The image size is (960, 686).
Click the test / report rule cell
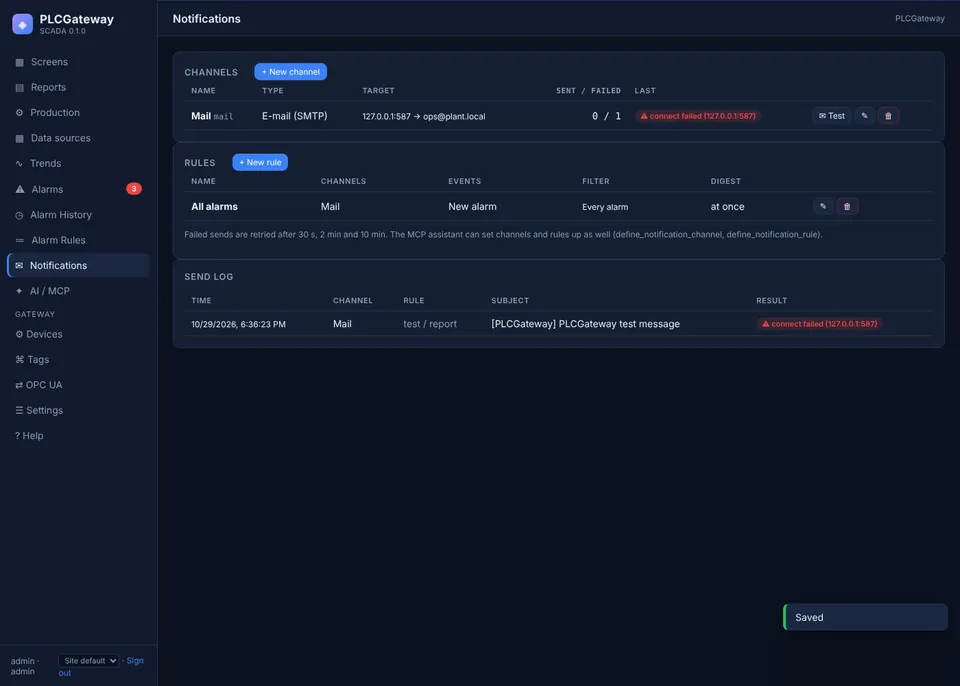pos(430,324)
